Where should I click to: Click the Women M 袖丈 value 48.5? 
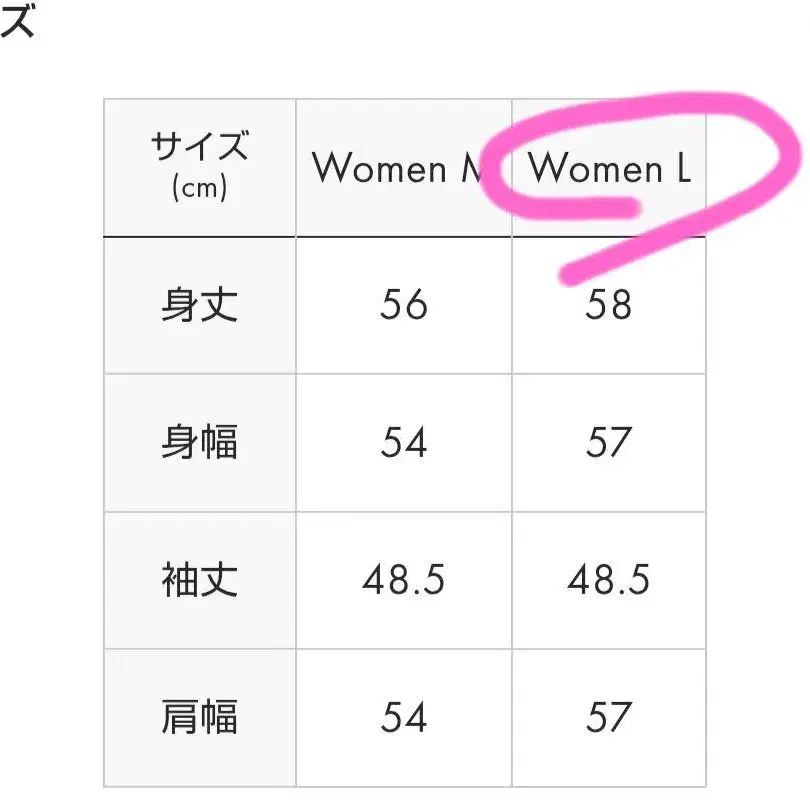(x=403, y=580)
